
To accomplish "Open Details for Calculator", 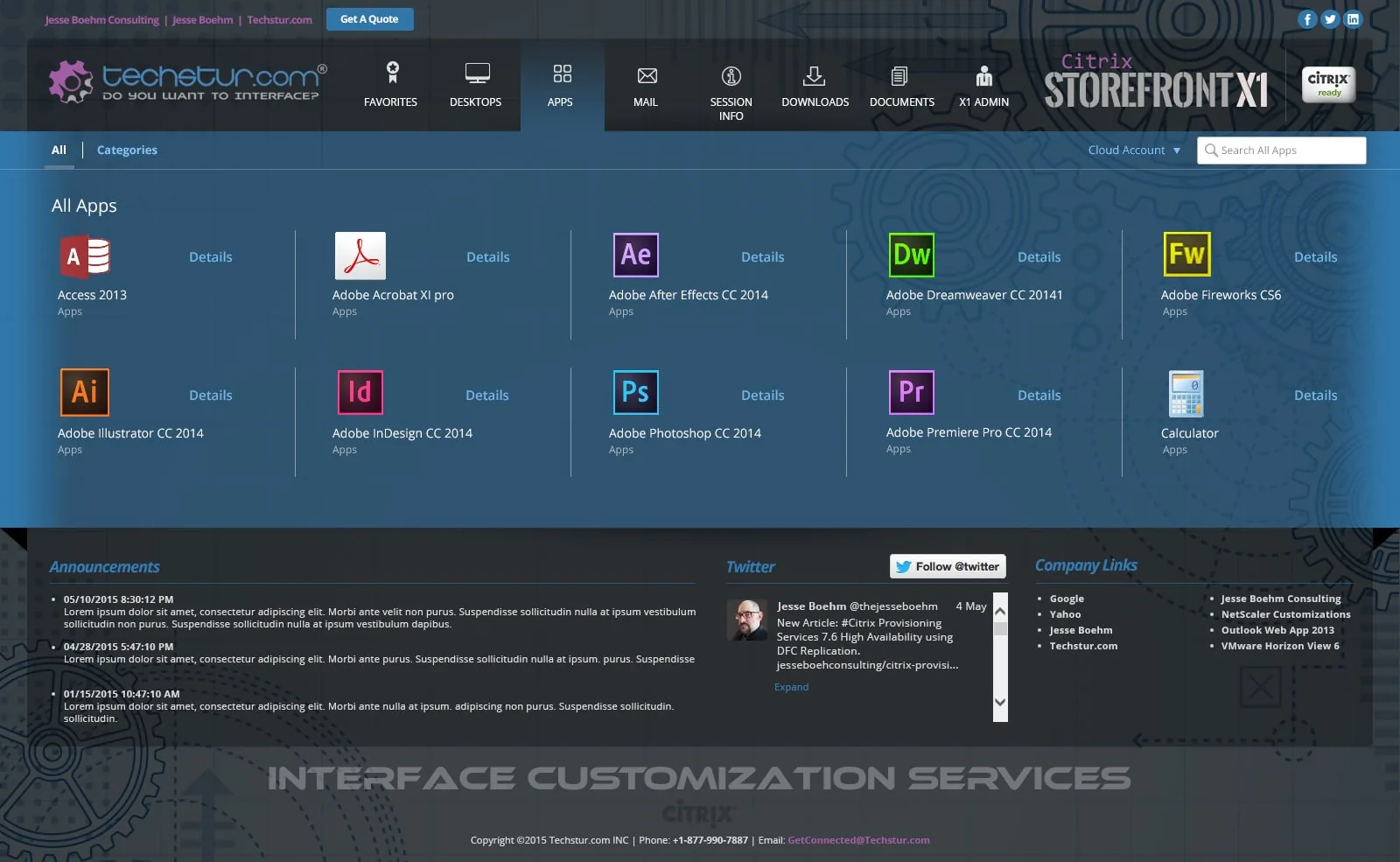I will 1315,396.
